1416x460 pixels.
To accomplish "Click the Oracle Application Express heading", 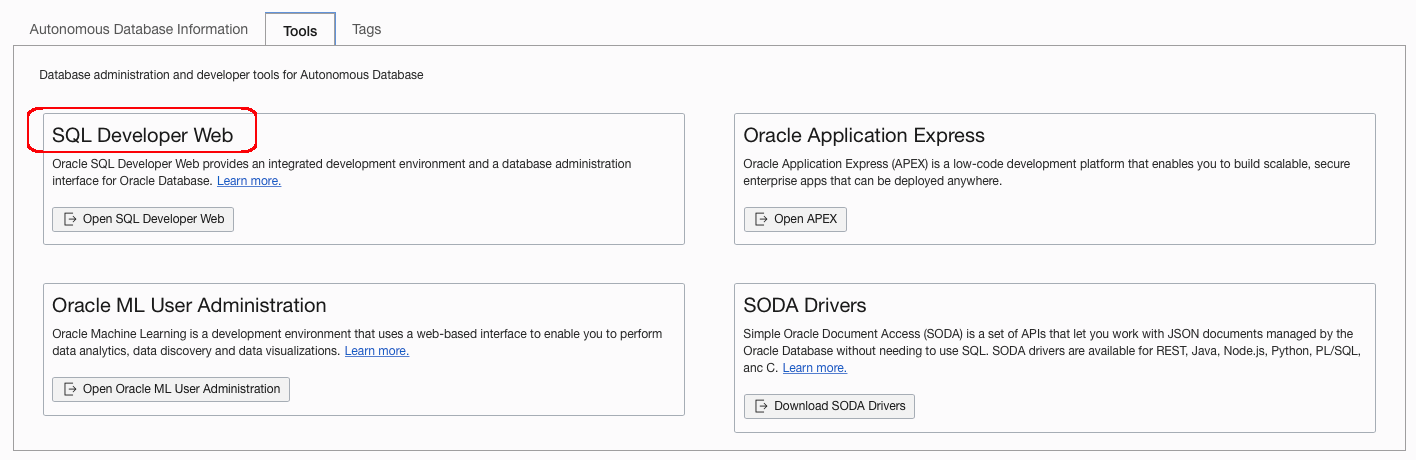I will [864, 136].
